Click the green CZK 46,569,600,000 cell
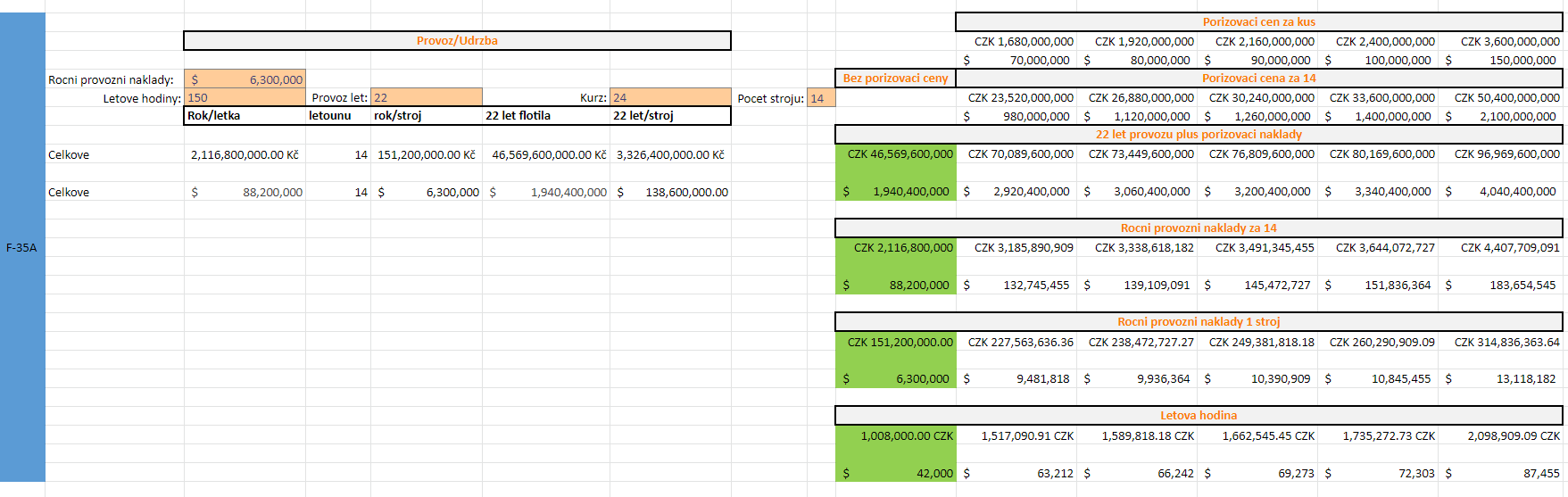 [x=896, y=154]
